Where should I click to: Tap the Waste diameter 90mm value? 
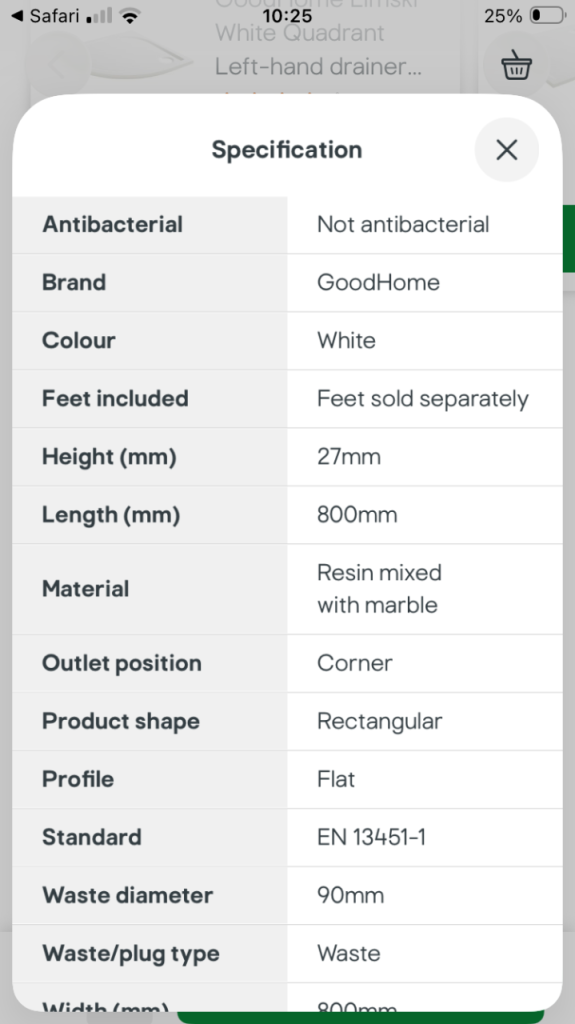[350, 895]
